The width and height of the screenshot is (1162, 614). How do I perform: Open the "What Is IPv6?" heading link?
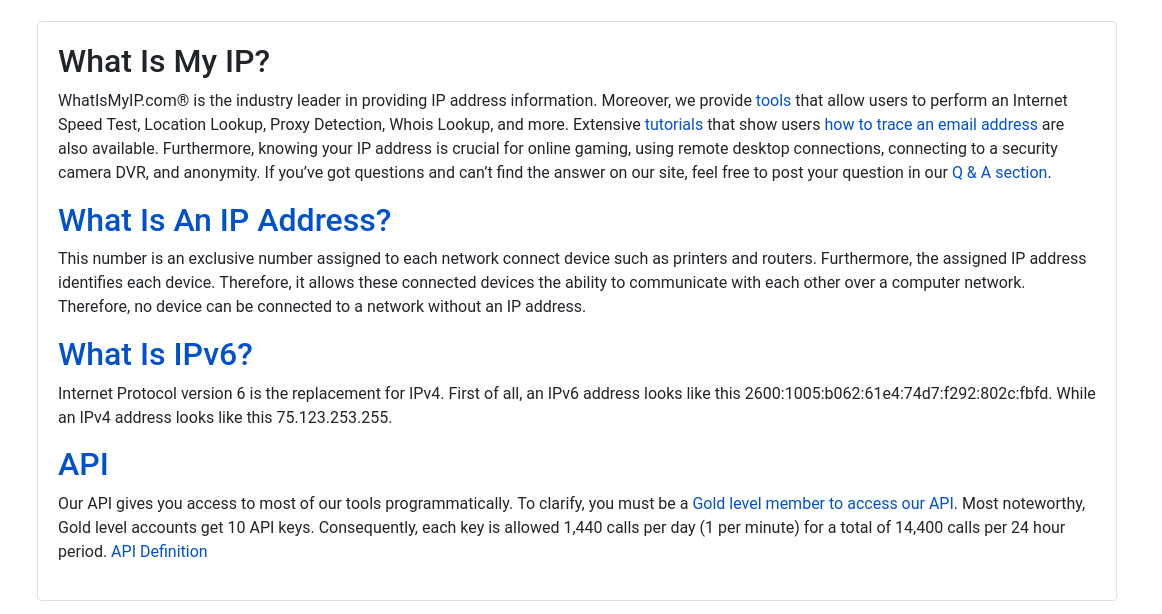click(x=156, y=354)
